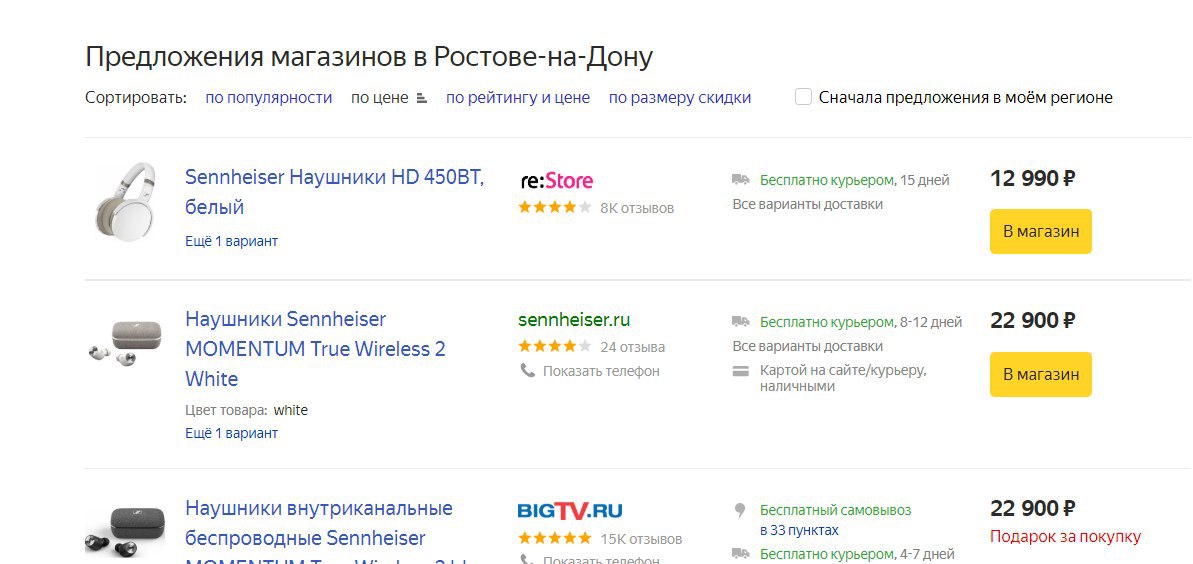The width and height of the screenshot is (1193, 564).
Task: Expand extra variant for HD 450BT
Action: point(231,241)
